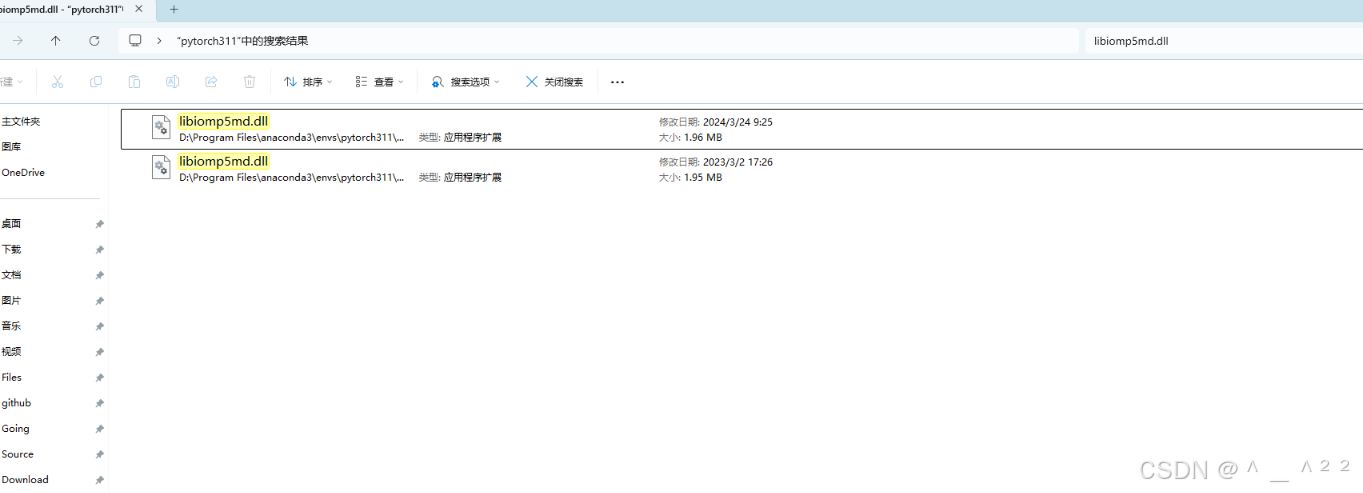Image resolution: width=1363 pixels, height=493 pixels.
Task: Click the This PC monitor icon in address bar
Action: 135,41
